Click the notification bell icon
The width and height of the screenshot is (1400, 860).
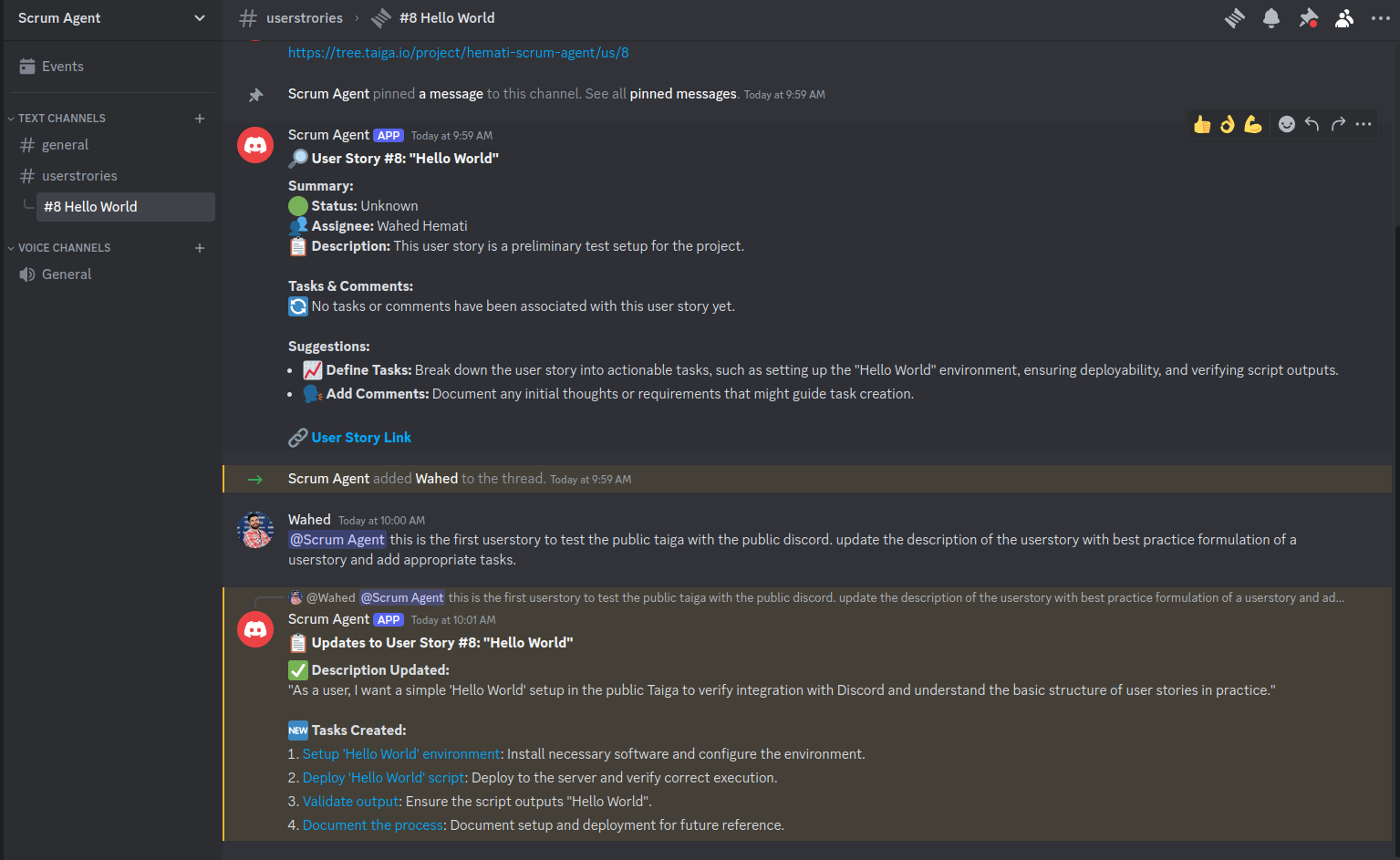point(1271,18)
